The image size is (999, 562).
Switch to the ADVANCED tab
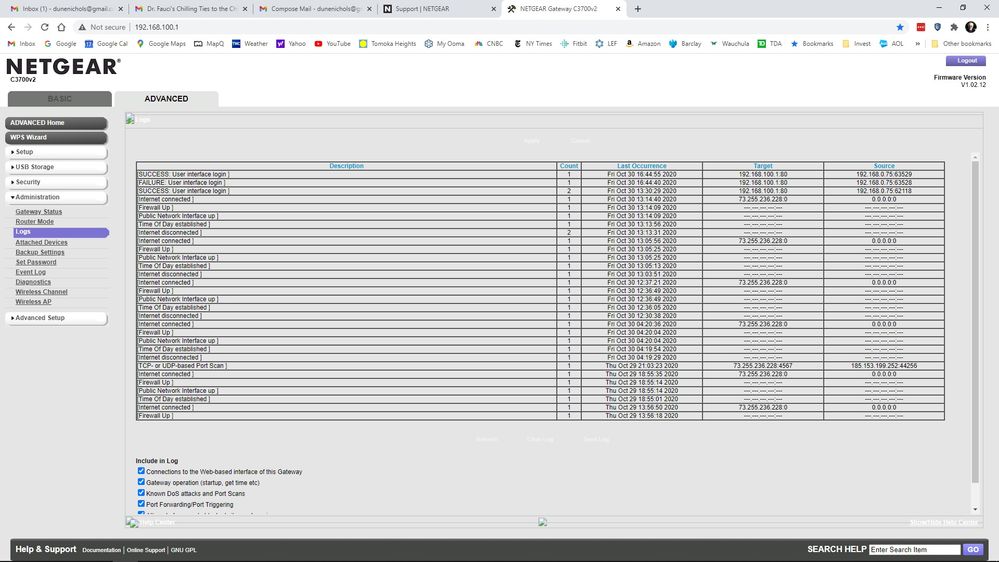click(x=166, y=99)
